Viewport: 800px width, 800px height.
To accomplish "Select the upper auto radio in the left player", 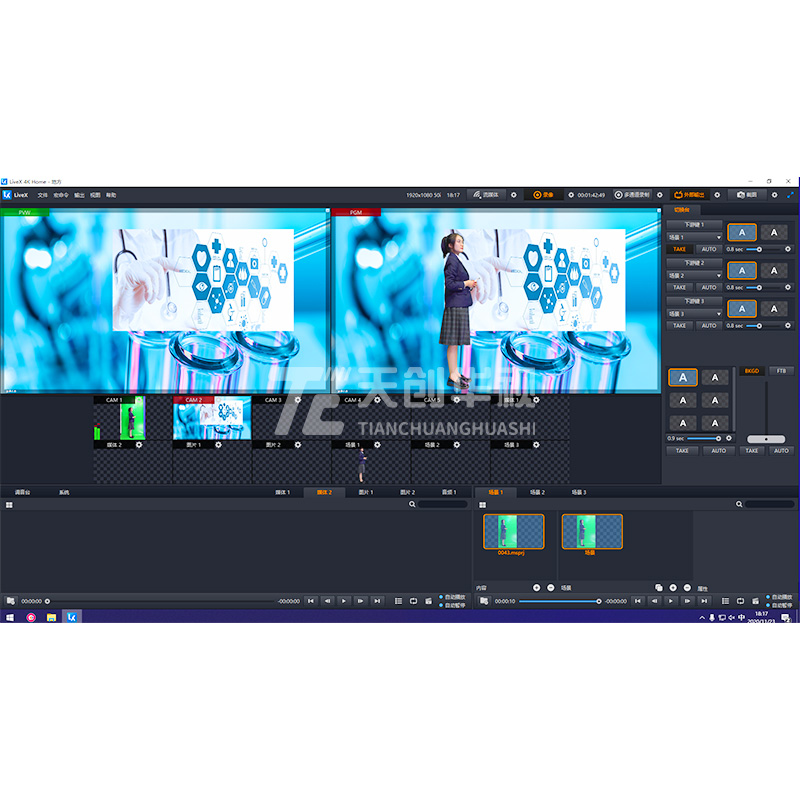I will click(441, 597).
